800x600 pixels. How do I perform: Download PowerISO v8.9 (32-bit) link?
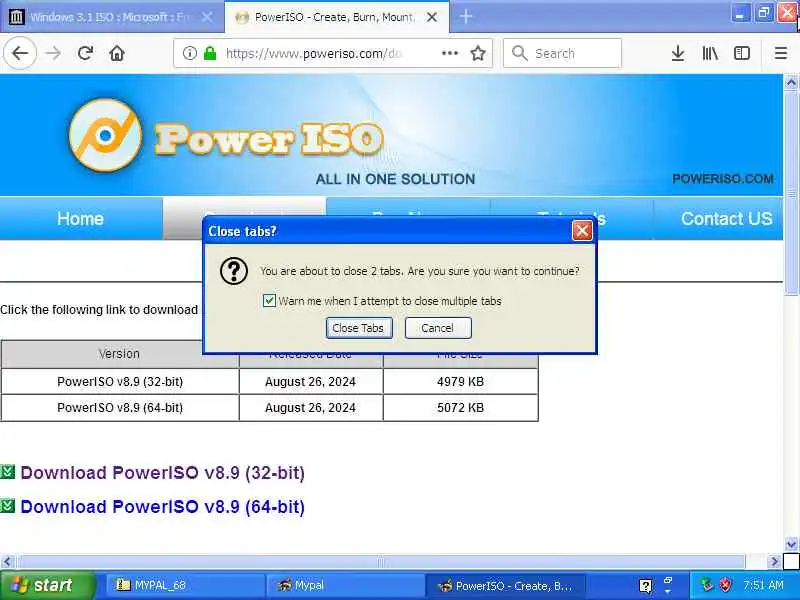click(162, 472)
